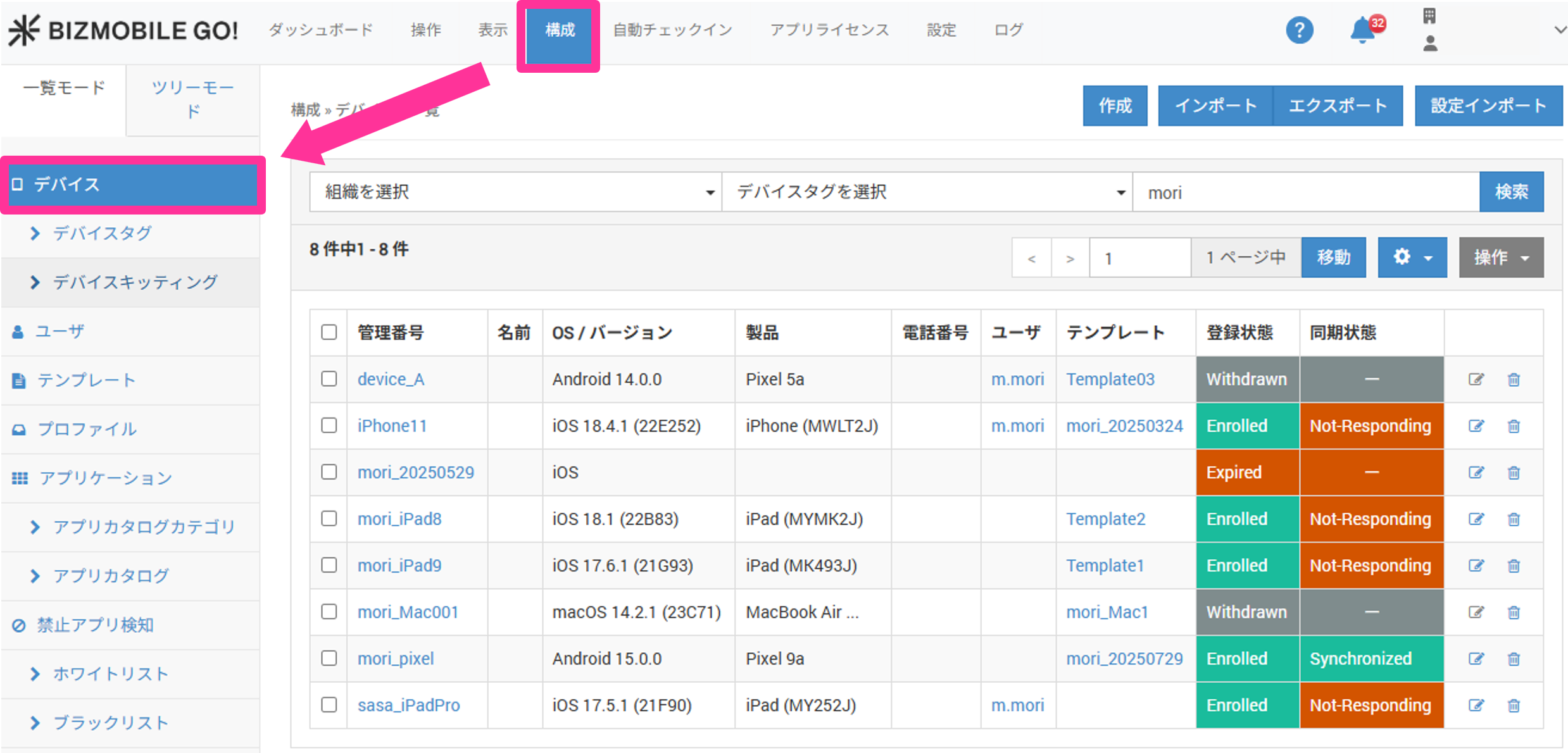1568x753 pixels.
Task: Open the 組織を選択 dropdown
Action: (515, 192)
